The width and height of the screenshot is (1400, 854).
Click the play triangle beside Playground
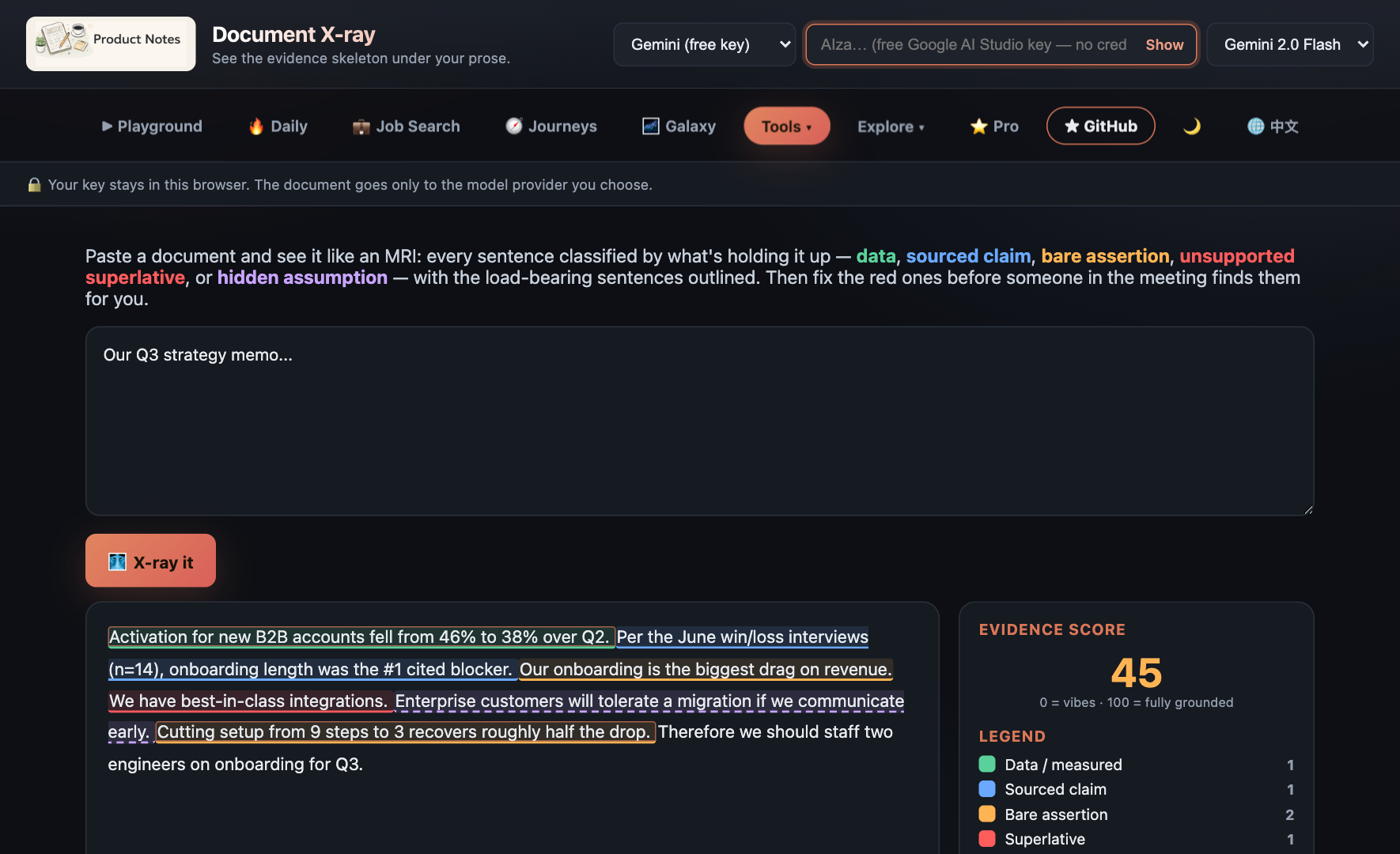[x=107, y=127]
